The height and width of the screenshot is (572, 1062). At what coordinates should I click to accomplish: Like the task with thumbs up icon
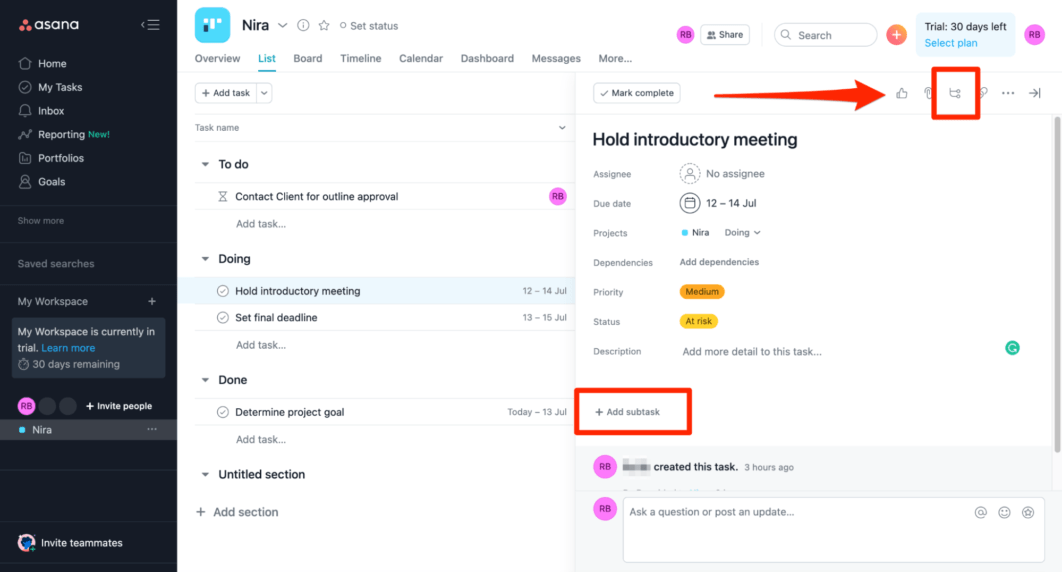coord(901,93)
